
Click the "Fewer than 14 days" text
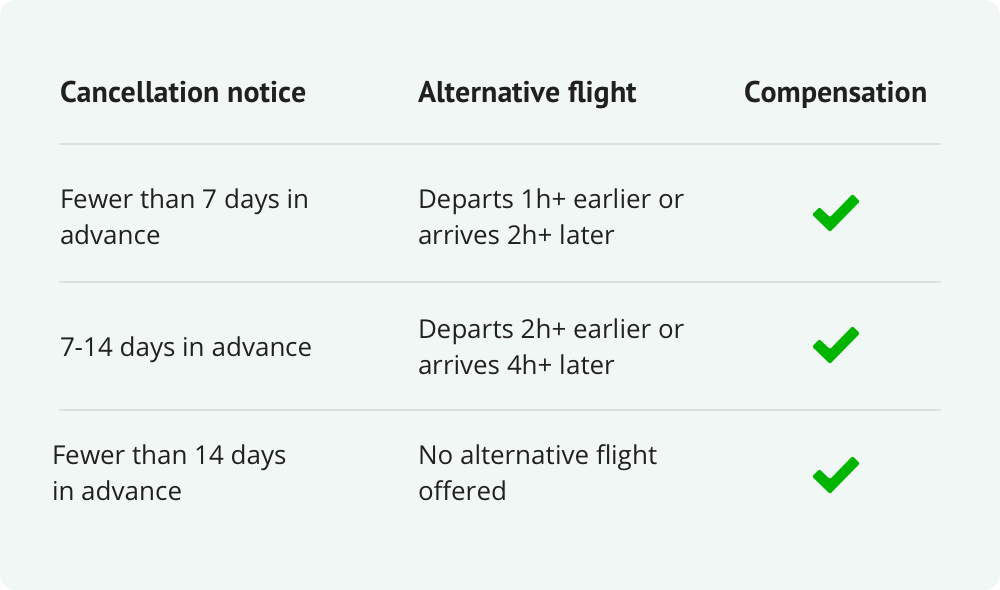pyautogui.click(x=169, y=456)
